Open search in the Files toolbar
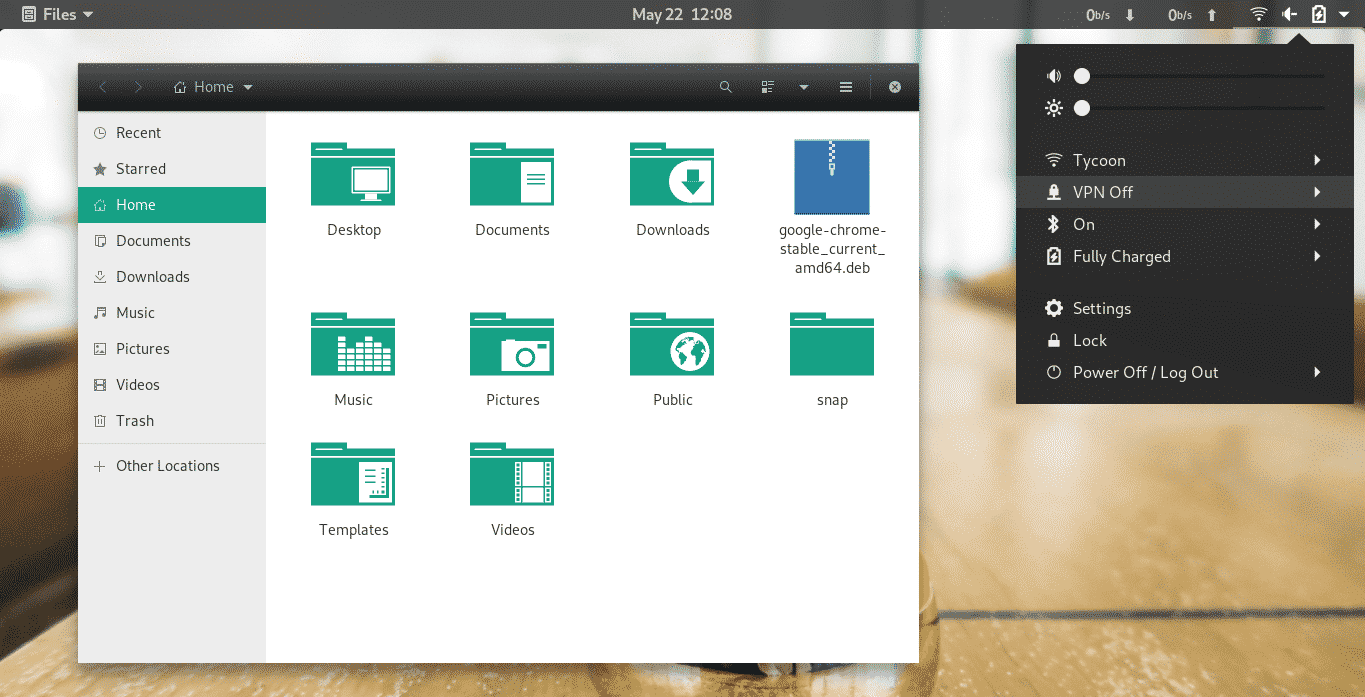 coord(725,87)
